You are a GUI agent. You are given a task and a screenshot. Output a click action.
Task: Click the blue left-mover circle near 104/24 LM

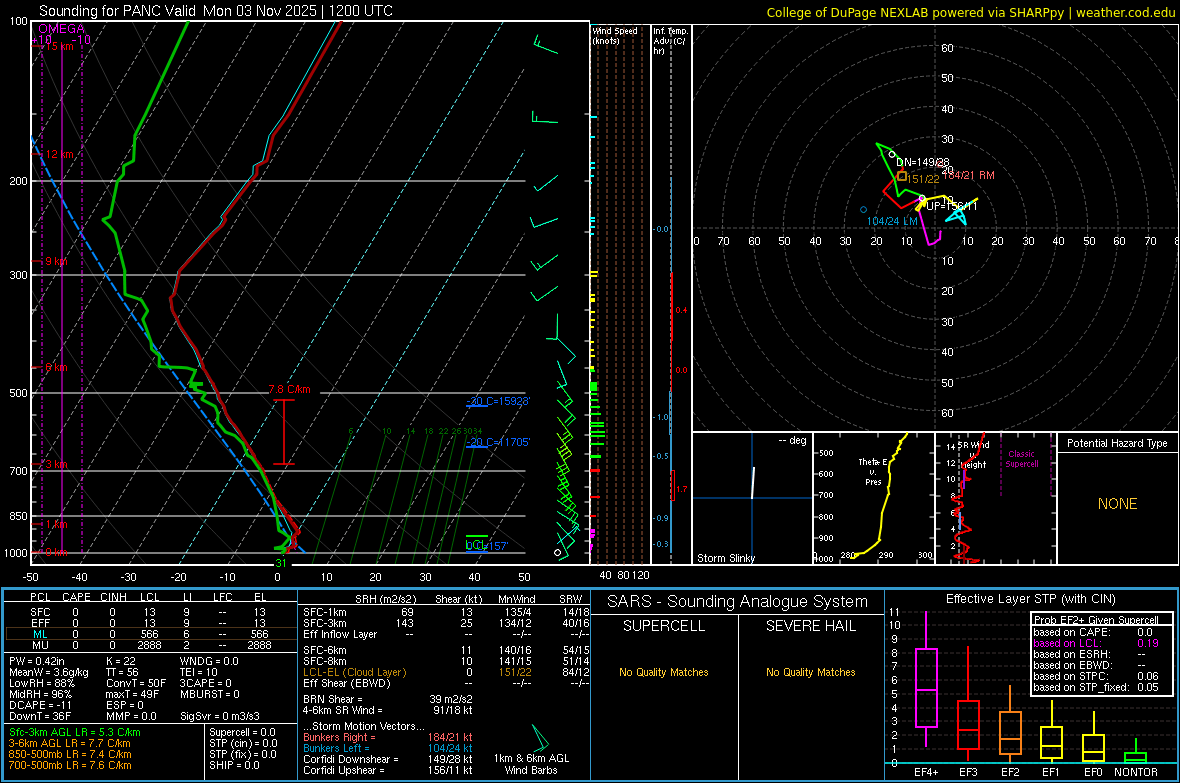[863, 209]
